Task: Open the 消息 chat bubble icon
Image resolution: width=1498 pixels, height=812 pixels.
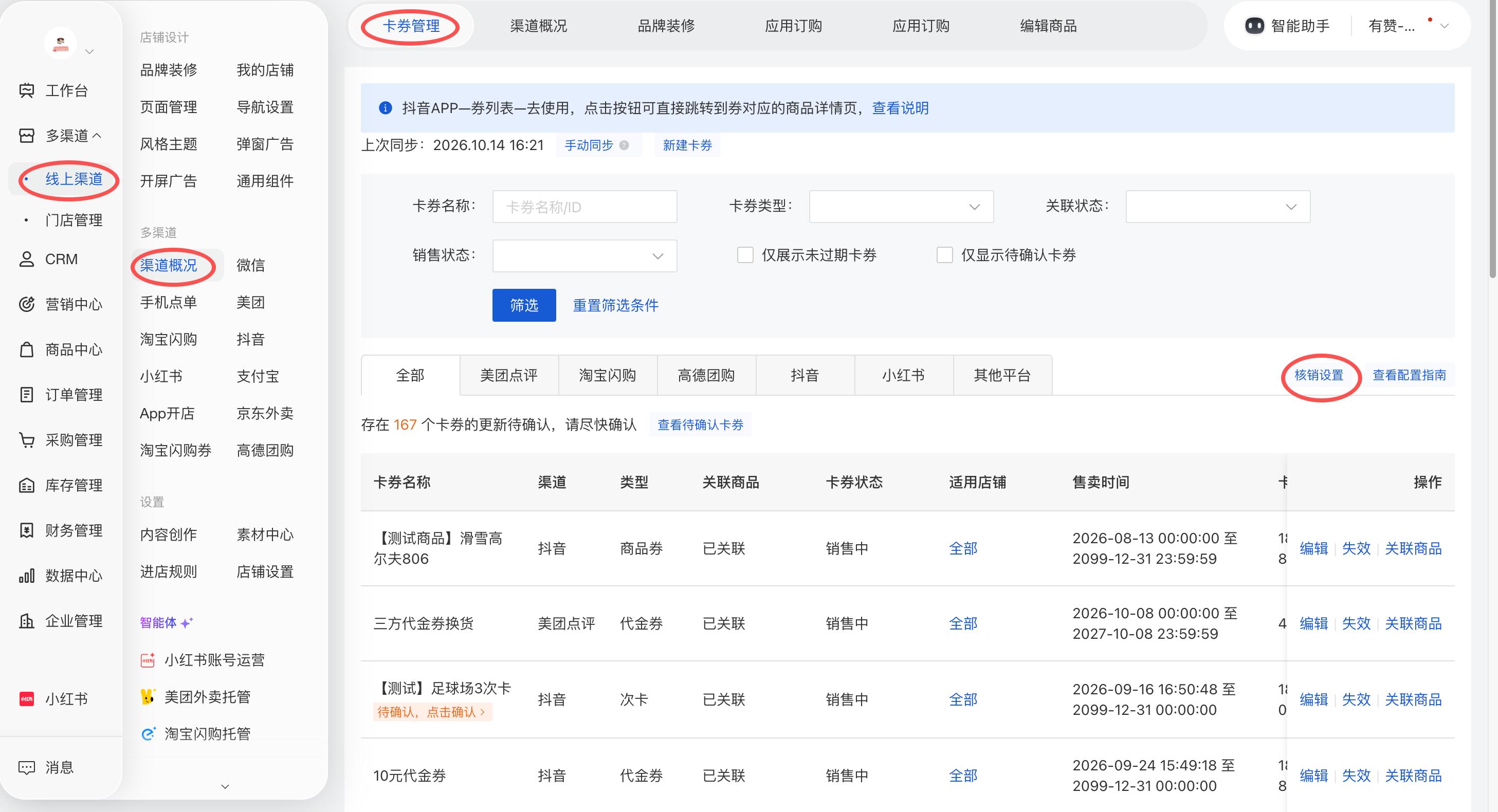Action: (x=27, y=767)
